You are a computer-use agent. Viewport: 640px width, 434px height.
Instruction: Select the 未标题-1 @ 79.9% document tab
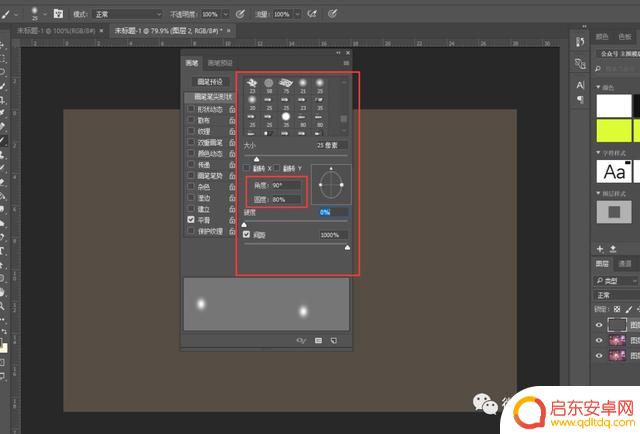point(168,31)
